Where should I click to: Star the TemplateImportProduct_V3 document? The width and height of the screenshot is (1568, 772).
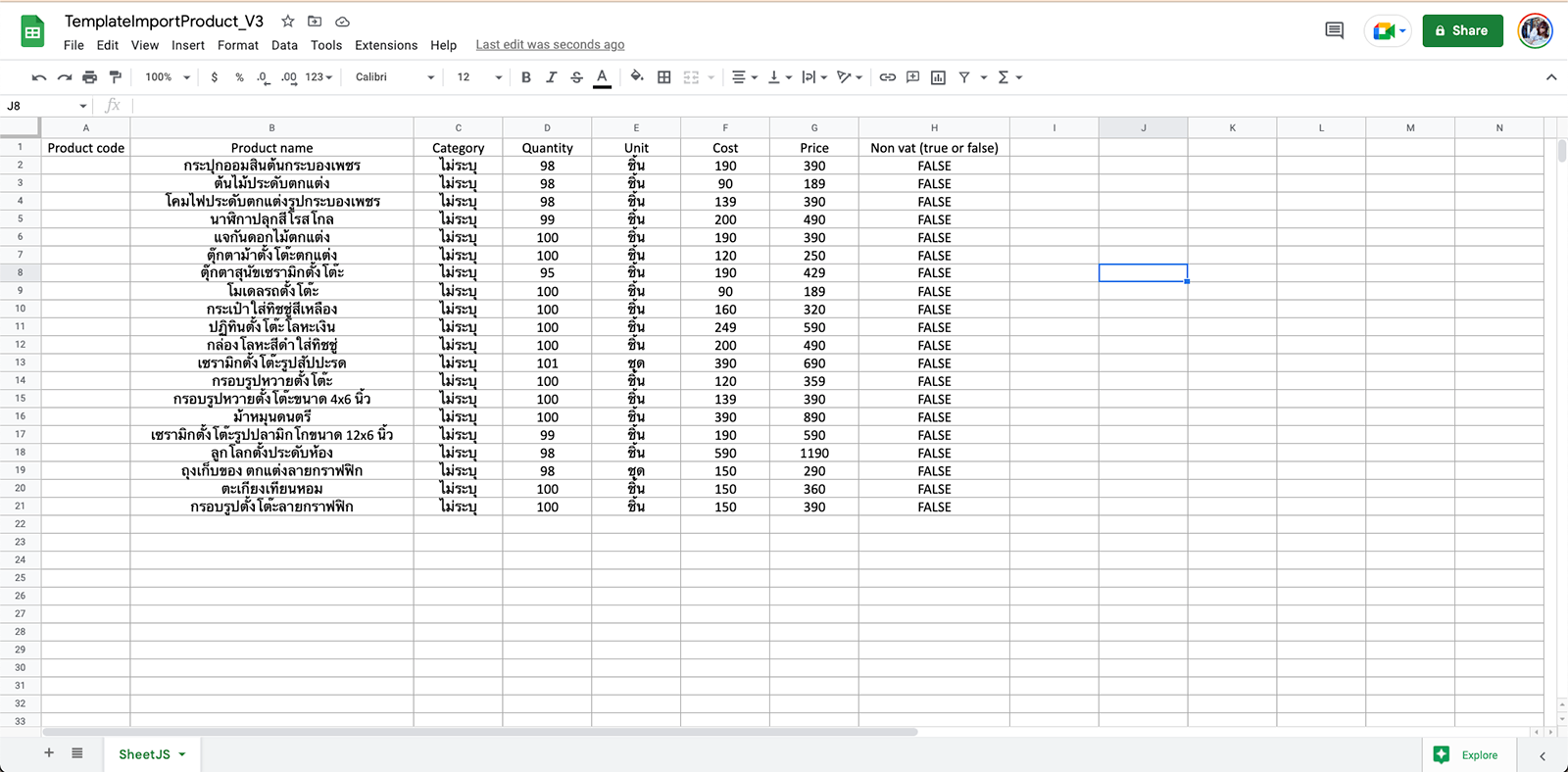pos(287,21)
